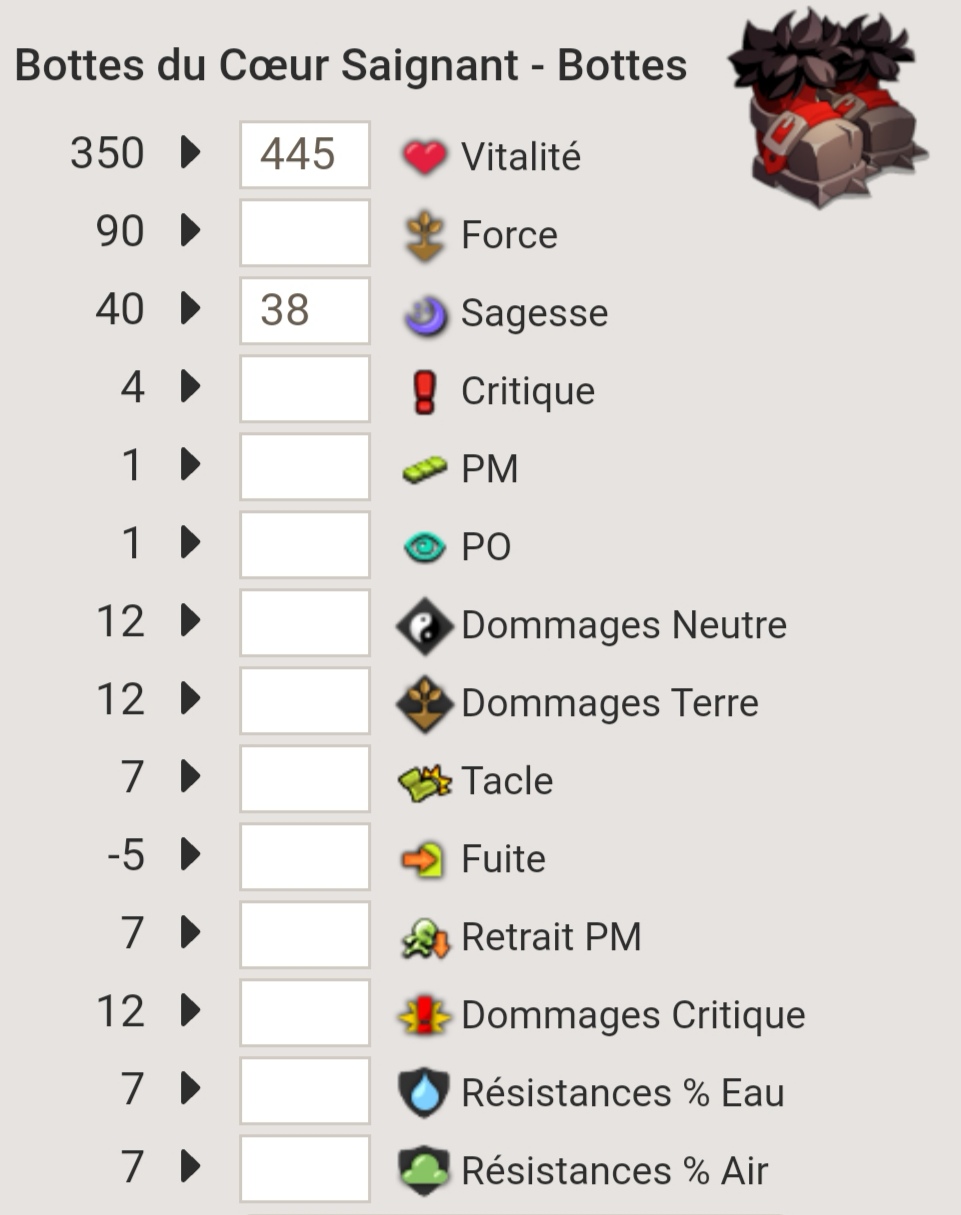Click the Sagesse moon icon
The height and width of the screenshot is (1215, 961).
[x=425, y=314]
